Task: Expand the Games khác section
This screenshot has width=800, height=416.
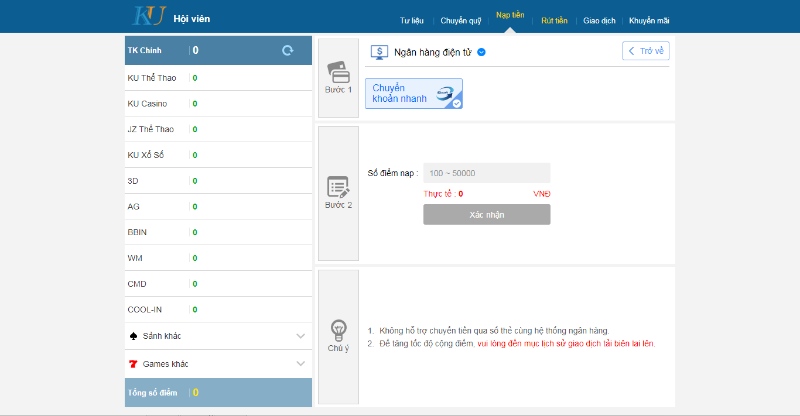Action: pyautogui.click(x=300, y=363)
